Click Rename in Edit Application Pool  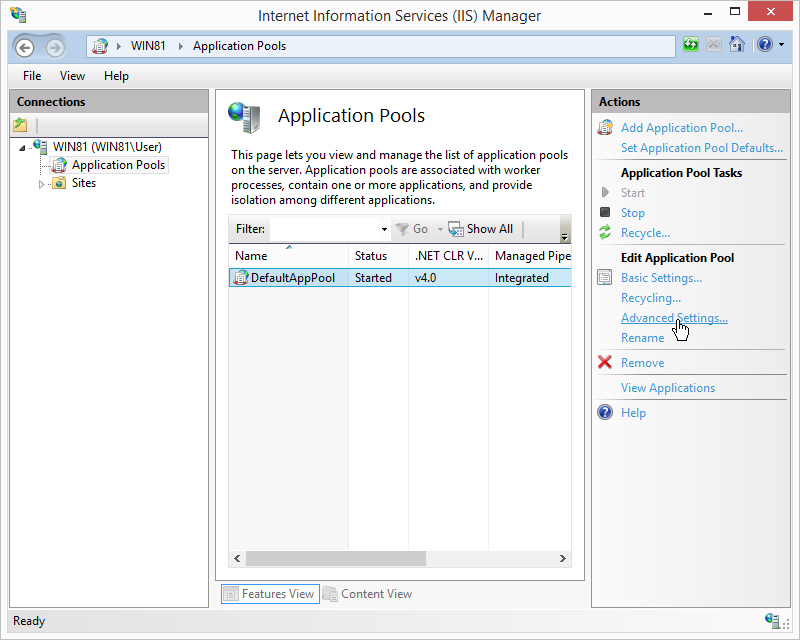[642, 338]
